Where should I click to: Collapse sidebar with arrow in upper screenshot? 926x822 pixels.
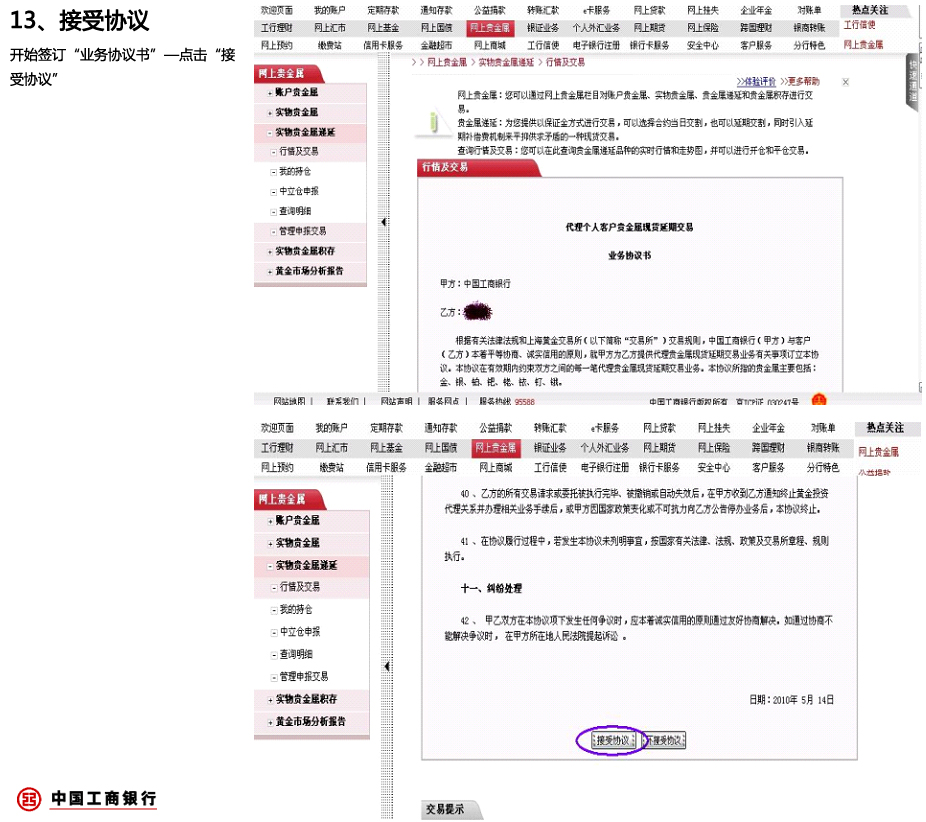point(384,222)
